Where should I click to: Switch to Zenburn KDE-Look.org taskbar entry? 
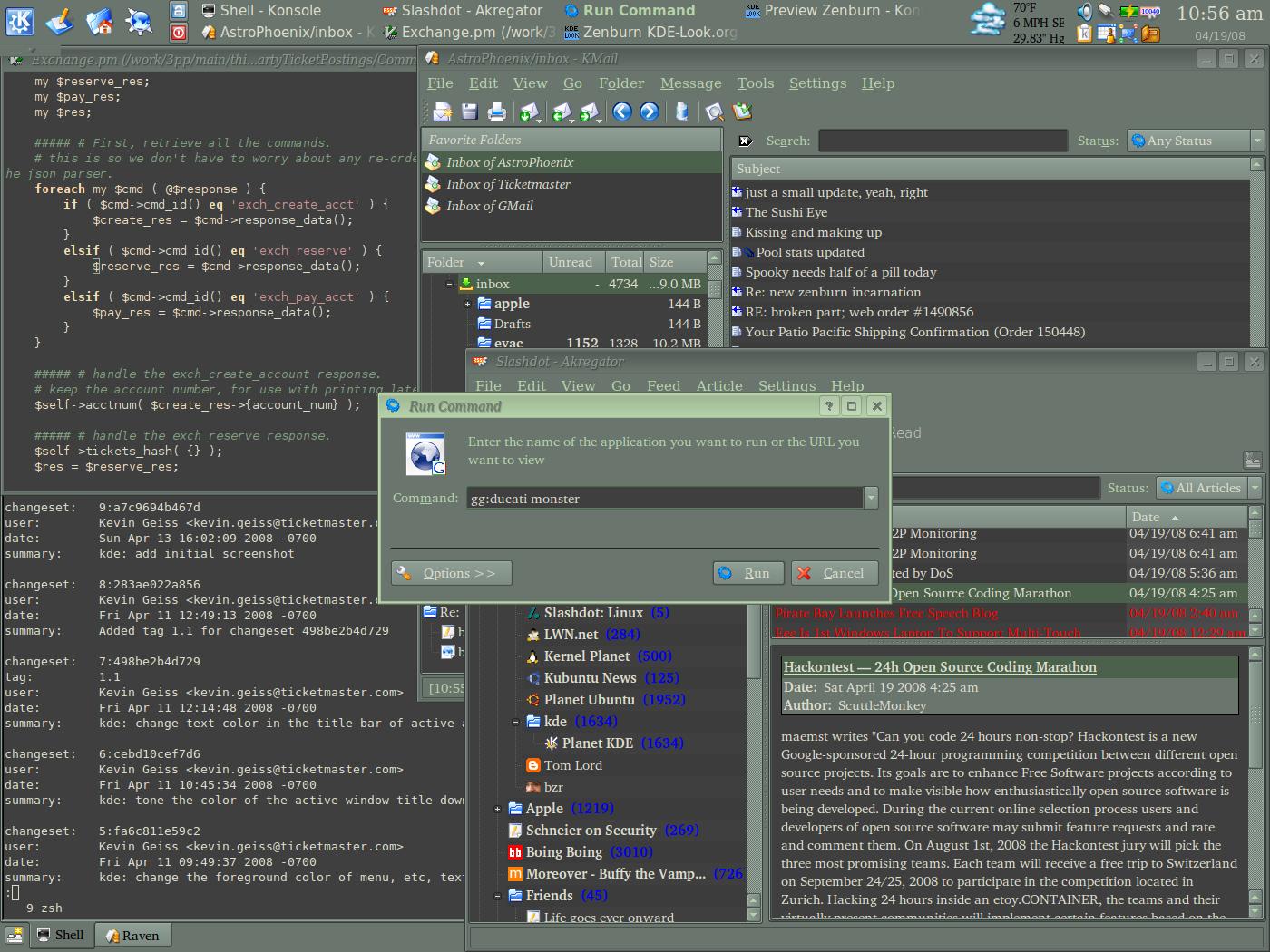650,32
